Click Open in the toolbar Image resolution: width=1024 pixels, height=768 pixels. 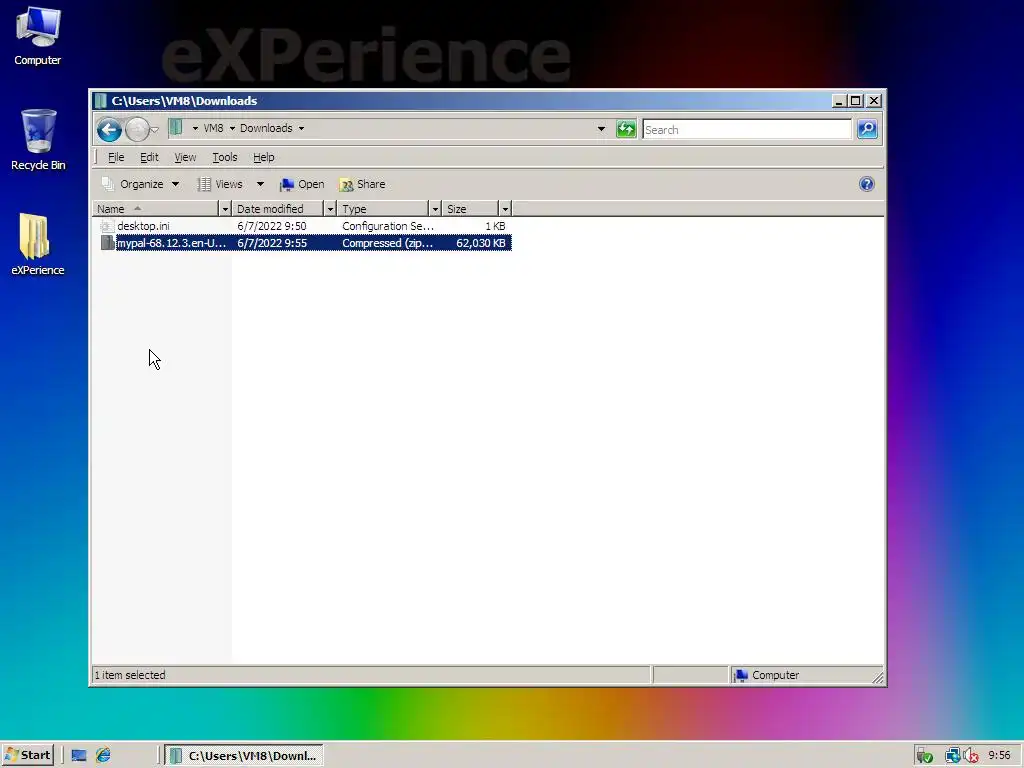[302, 184]
